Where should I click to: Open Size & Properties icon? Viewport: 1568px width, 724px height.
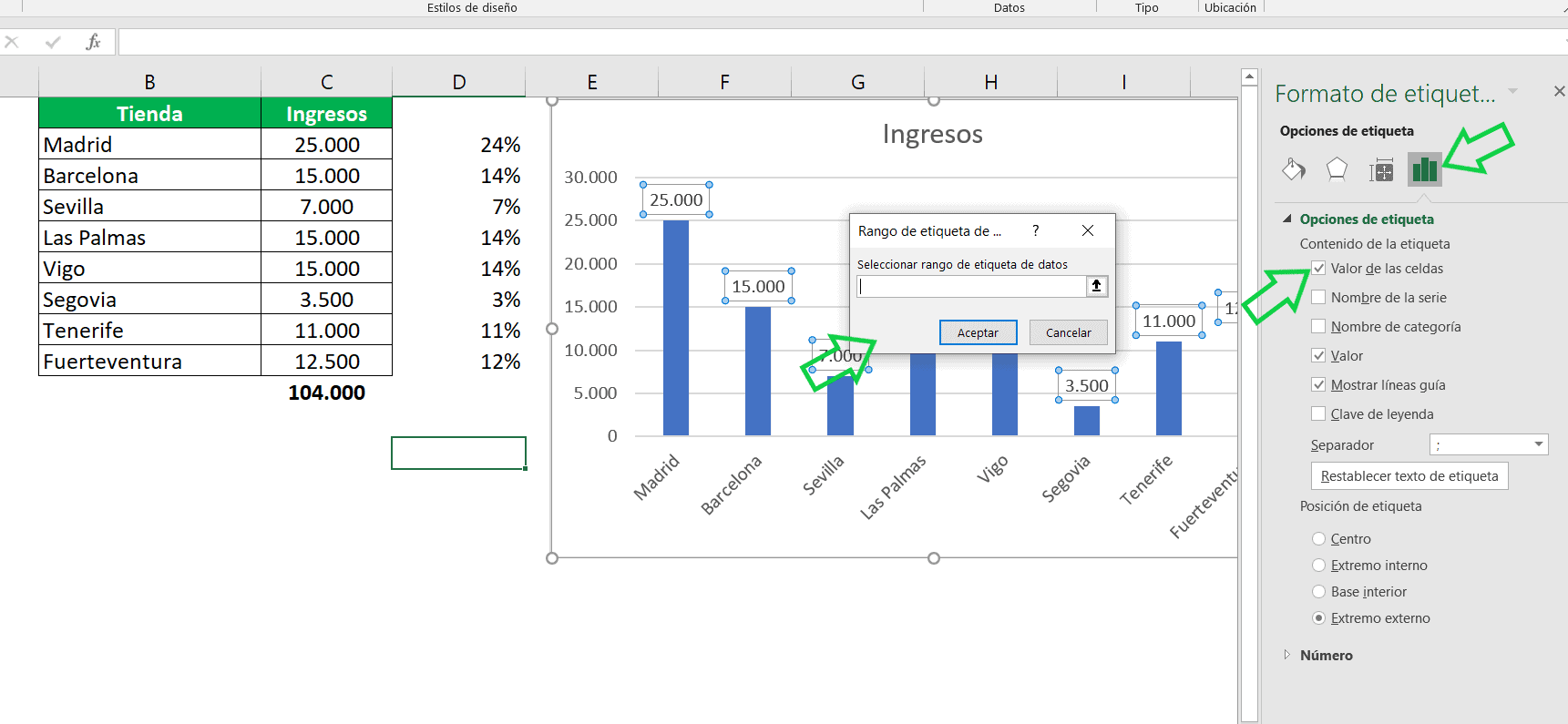click(x=1381, y=169)
